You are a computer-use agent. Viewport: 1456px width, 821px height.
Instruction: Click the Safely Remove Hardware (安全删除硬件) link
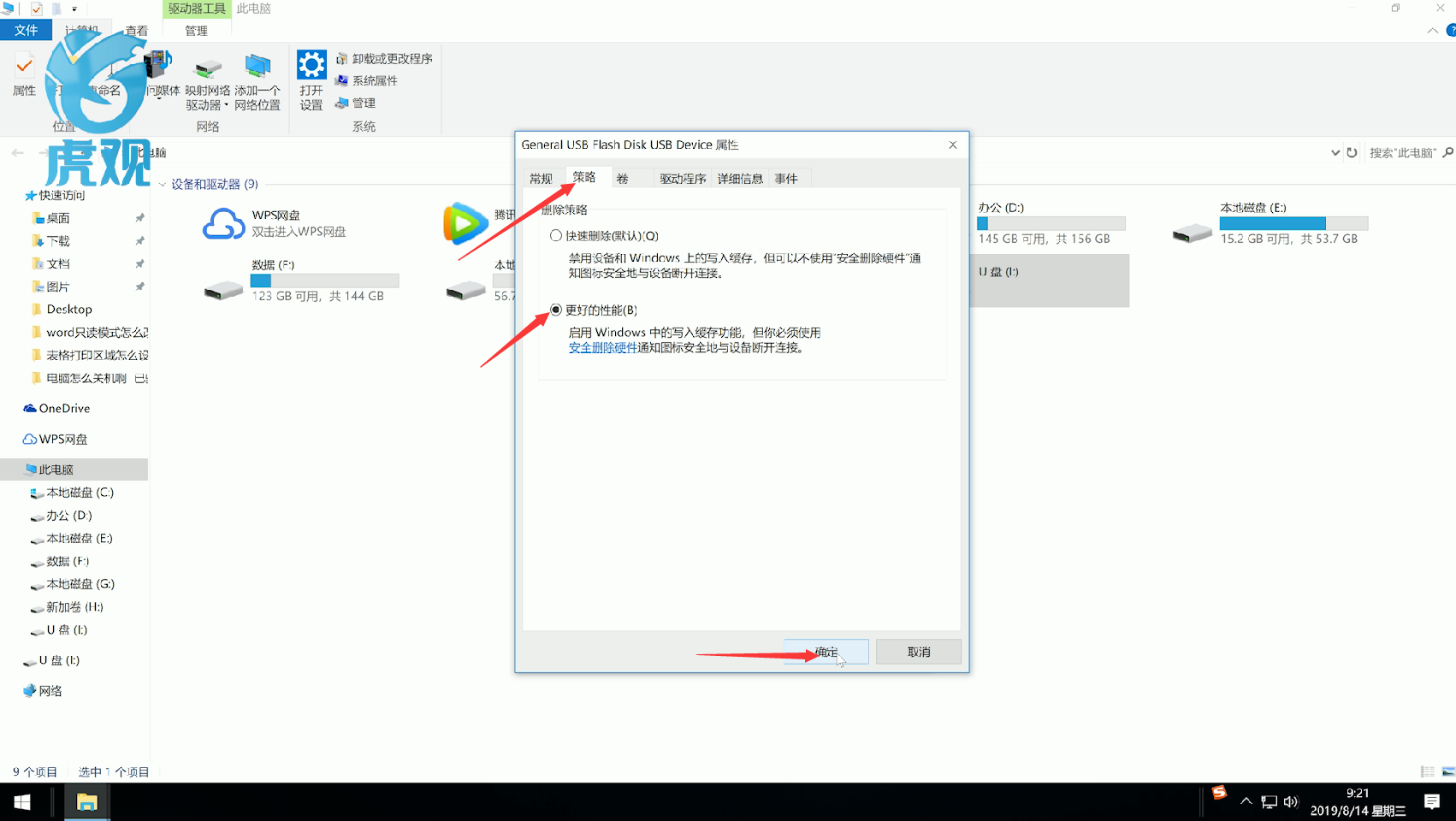[x=603, y=347]
